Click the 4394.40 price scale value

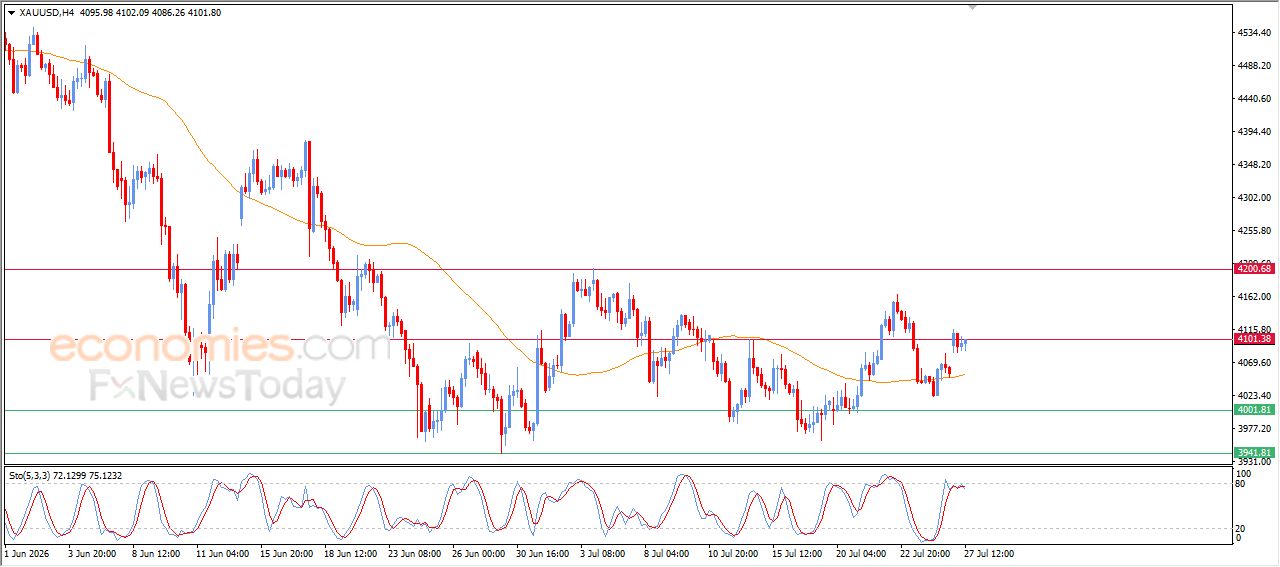[1254, 132]
